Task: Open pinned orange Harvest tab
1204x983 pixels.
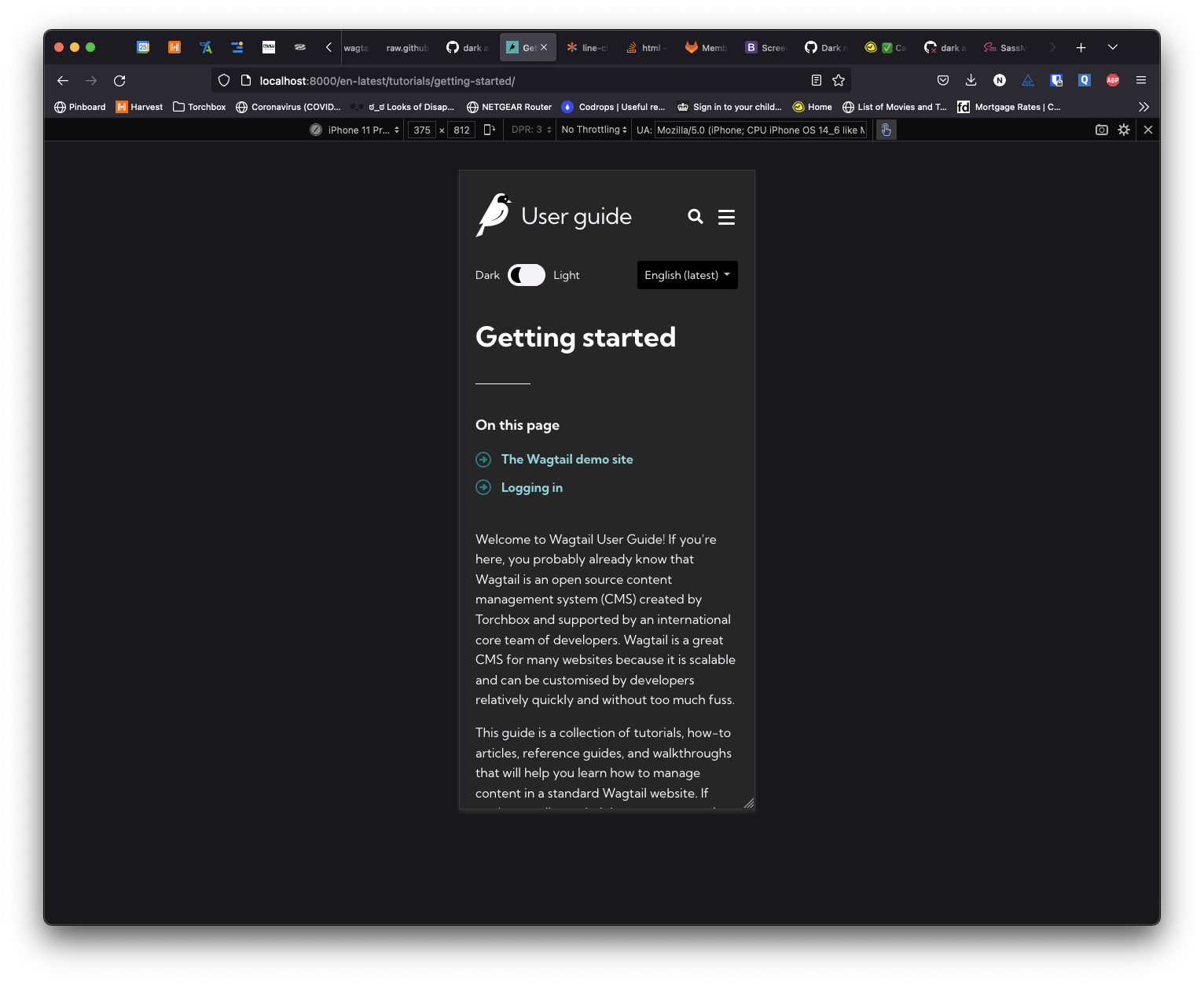Action: (174, 47)
